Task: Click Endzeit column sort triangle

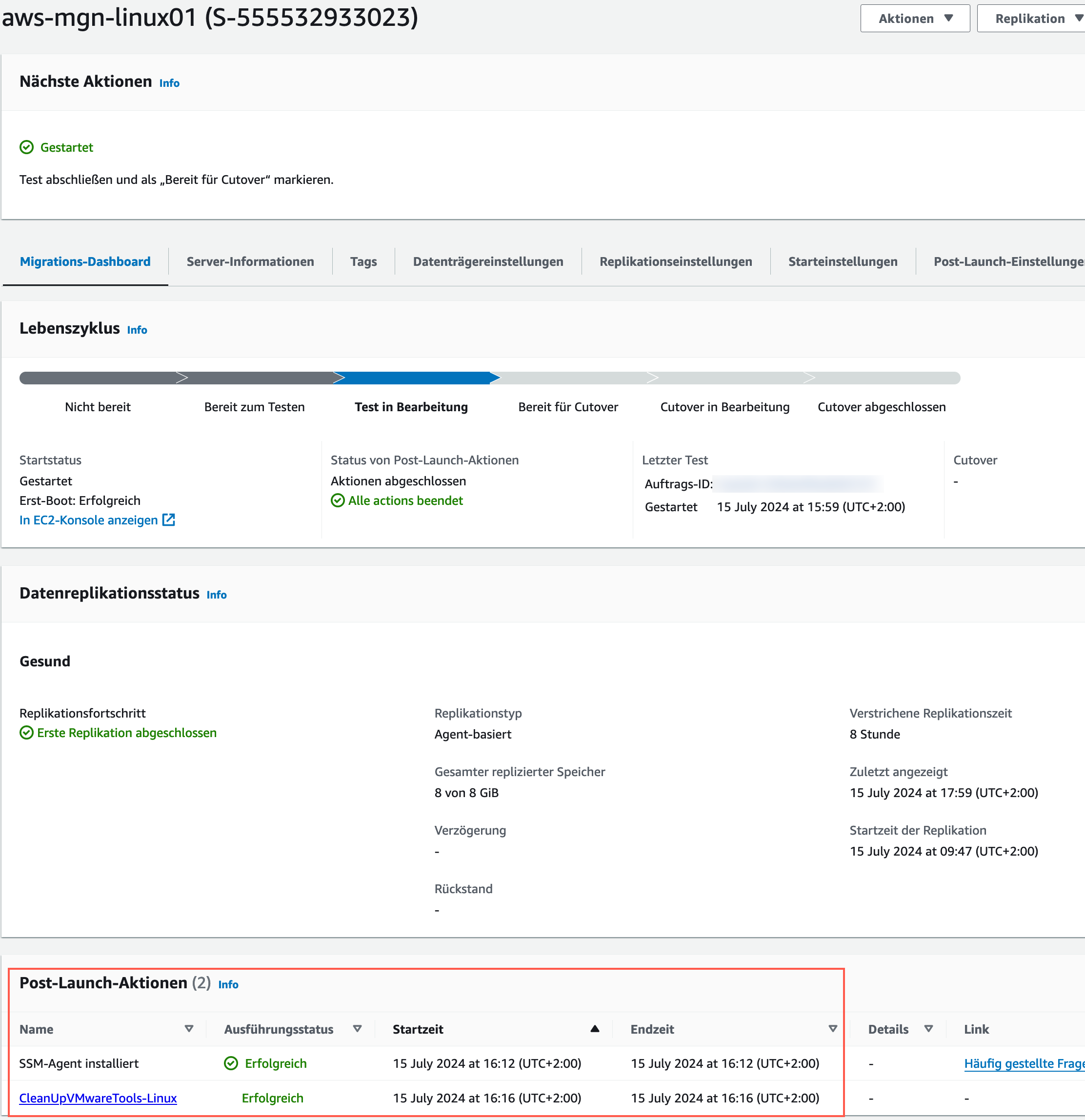Action: pyautogui.click(x=832, y=1029)
